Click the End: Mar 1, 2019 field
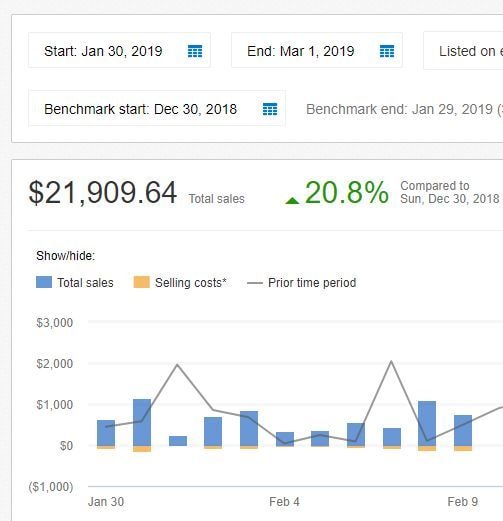The height and width of the screenshot is (521, 503). (x=317, y=50)
